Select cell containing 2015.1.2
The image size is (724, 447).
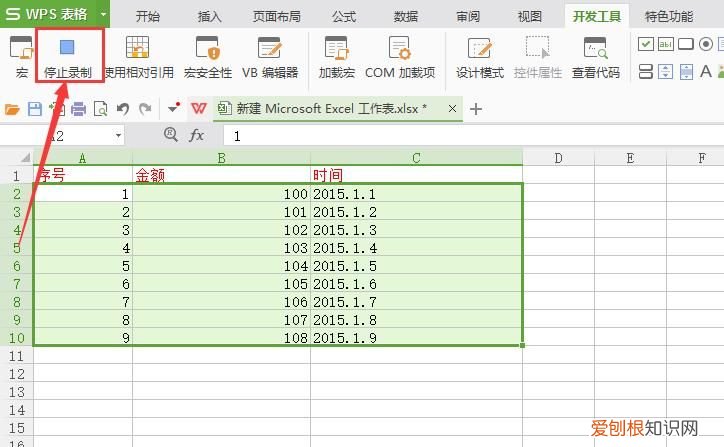[x=416, y=211]
